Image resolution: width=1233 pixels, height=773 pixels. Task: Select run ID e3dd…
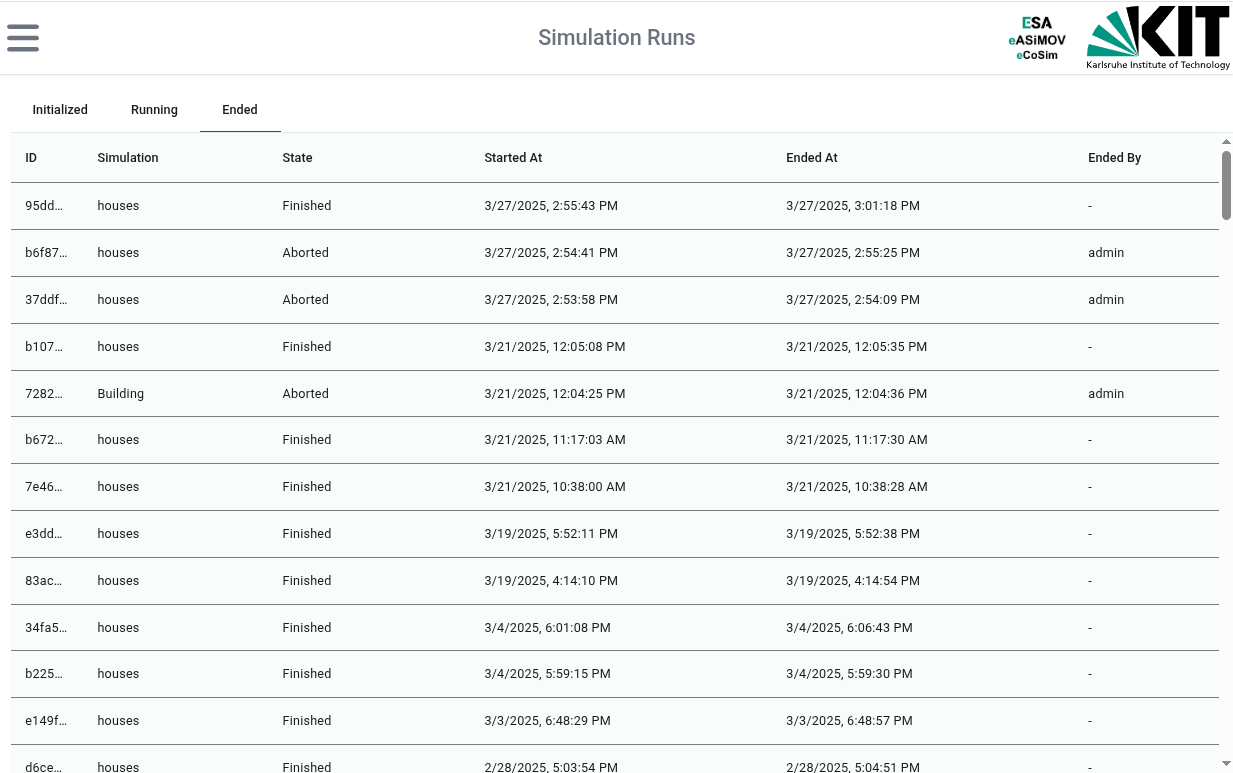pyautogui.click(x=44, y=534)
